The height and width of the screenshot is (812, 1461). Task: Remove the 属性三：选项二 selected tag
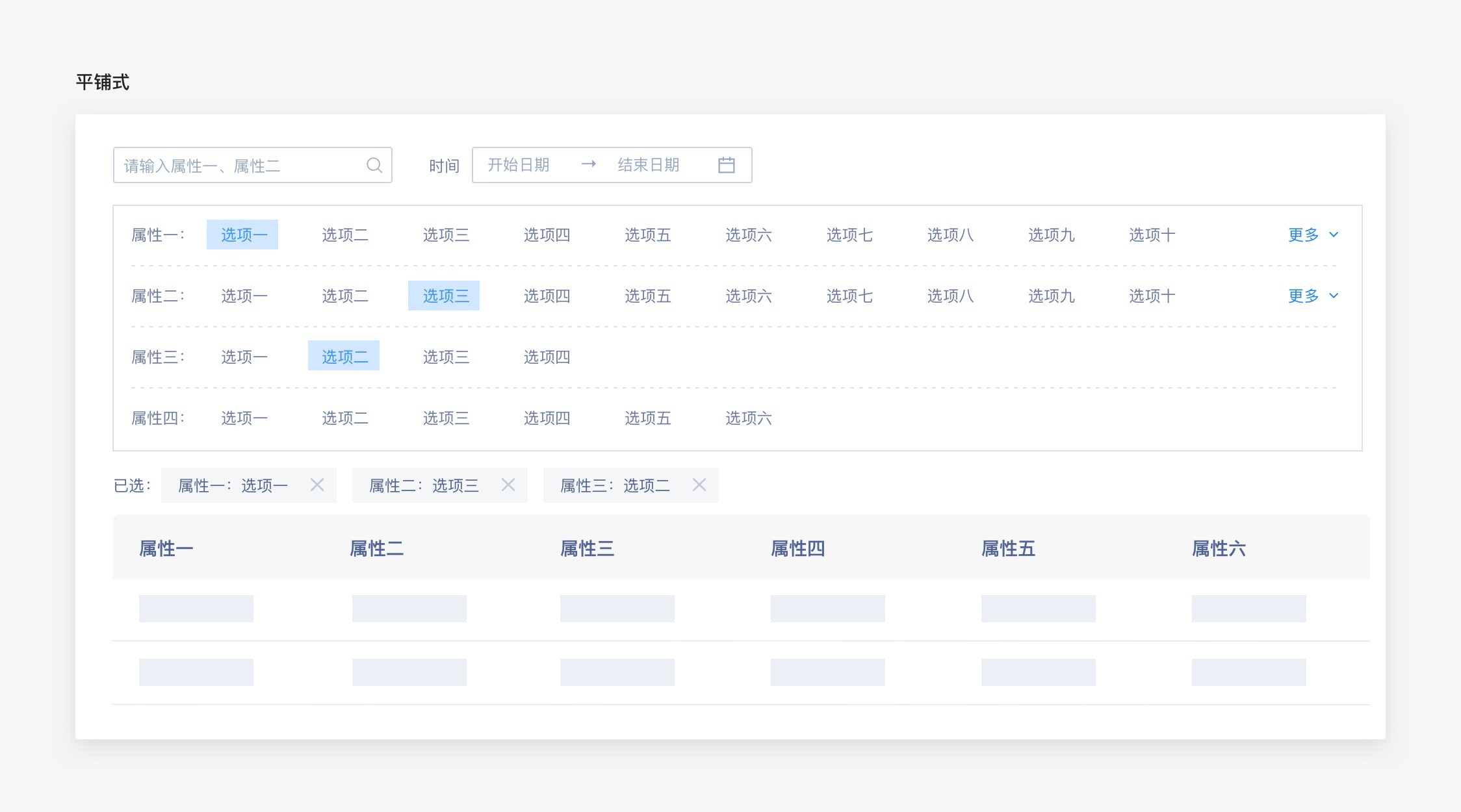coord(699,485)
